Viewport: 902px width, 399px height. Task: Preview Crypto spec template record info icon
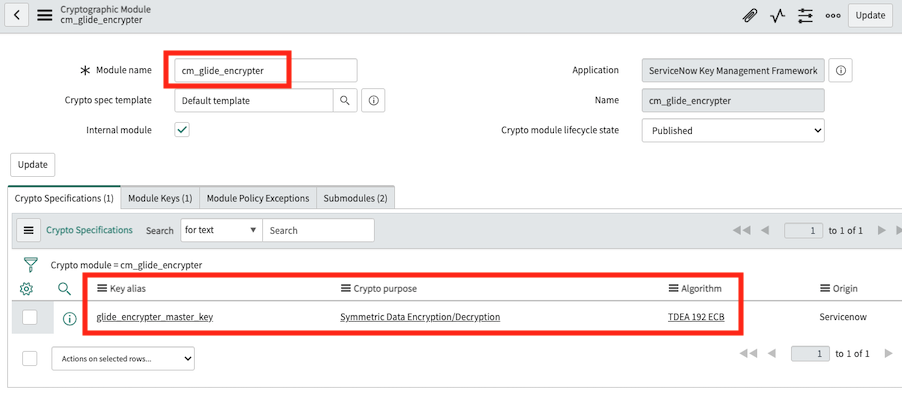click(373, 100)
